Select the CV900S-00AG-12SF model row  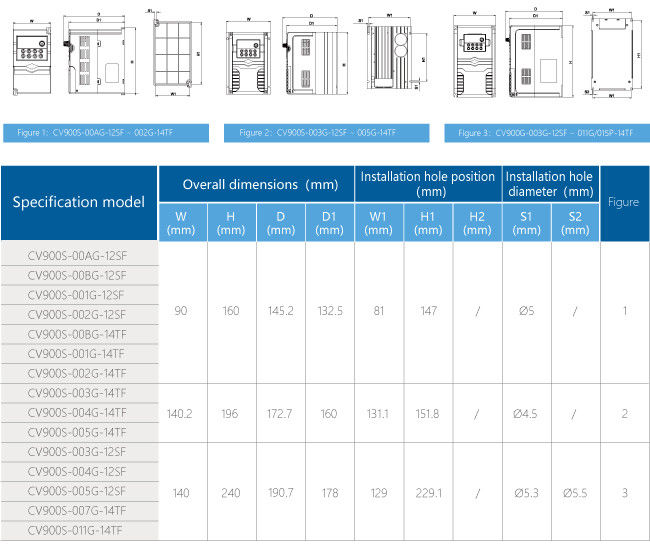point(78,255)
